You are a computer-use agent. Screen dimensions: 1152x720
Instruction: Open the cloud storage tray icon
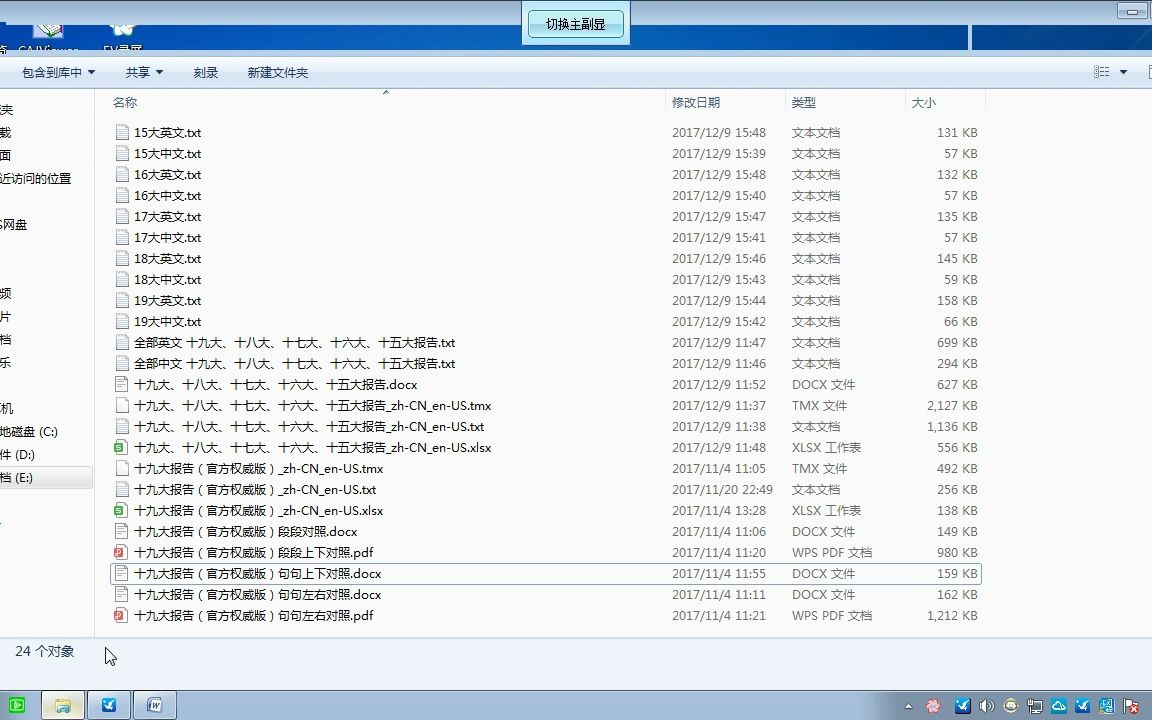click(x=1058, y=705)
